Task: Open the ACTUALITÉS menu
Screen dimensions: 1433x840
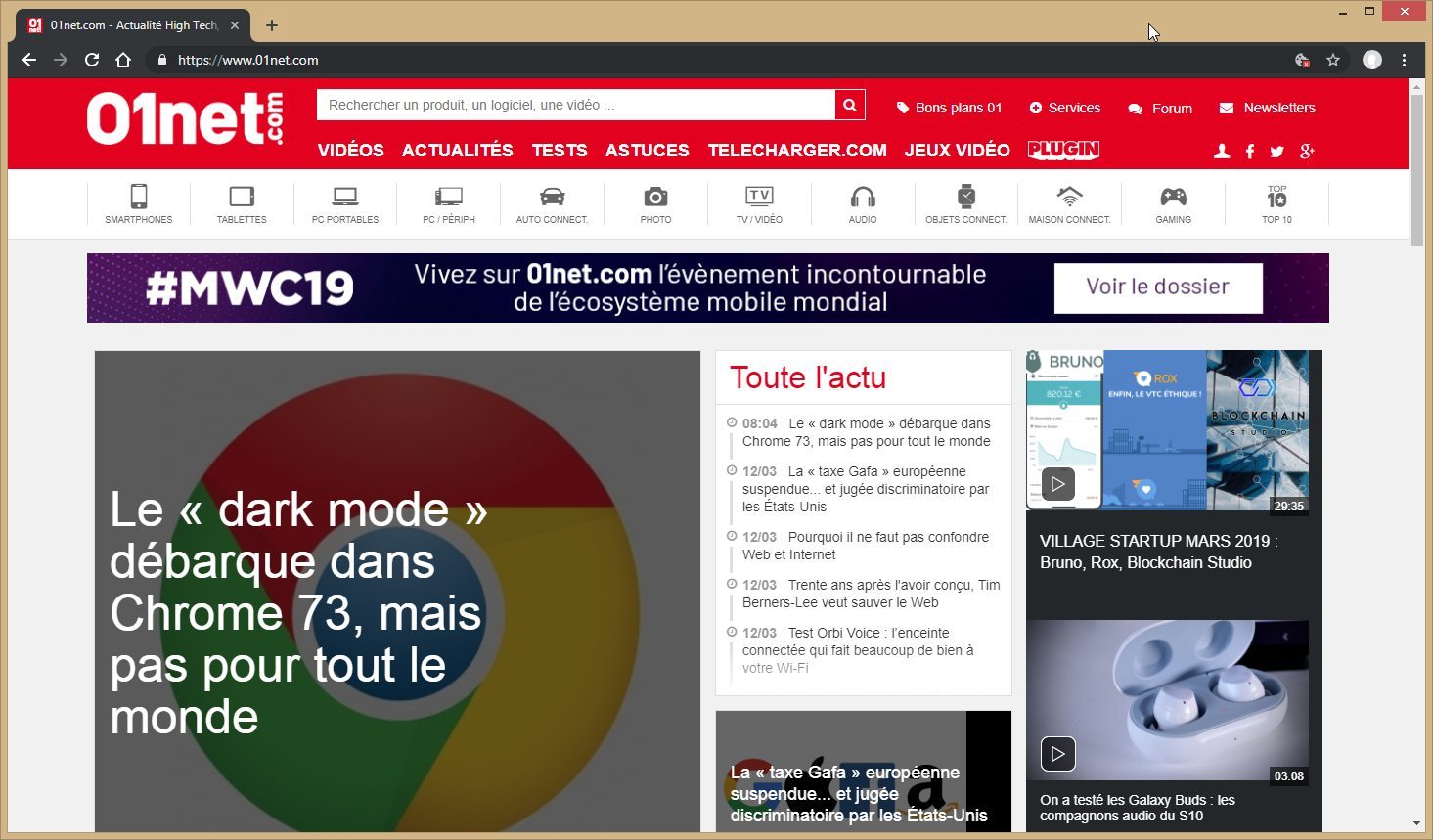Action: [x=458, y=150]
